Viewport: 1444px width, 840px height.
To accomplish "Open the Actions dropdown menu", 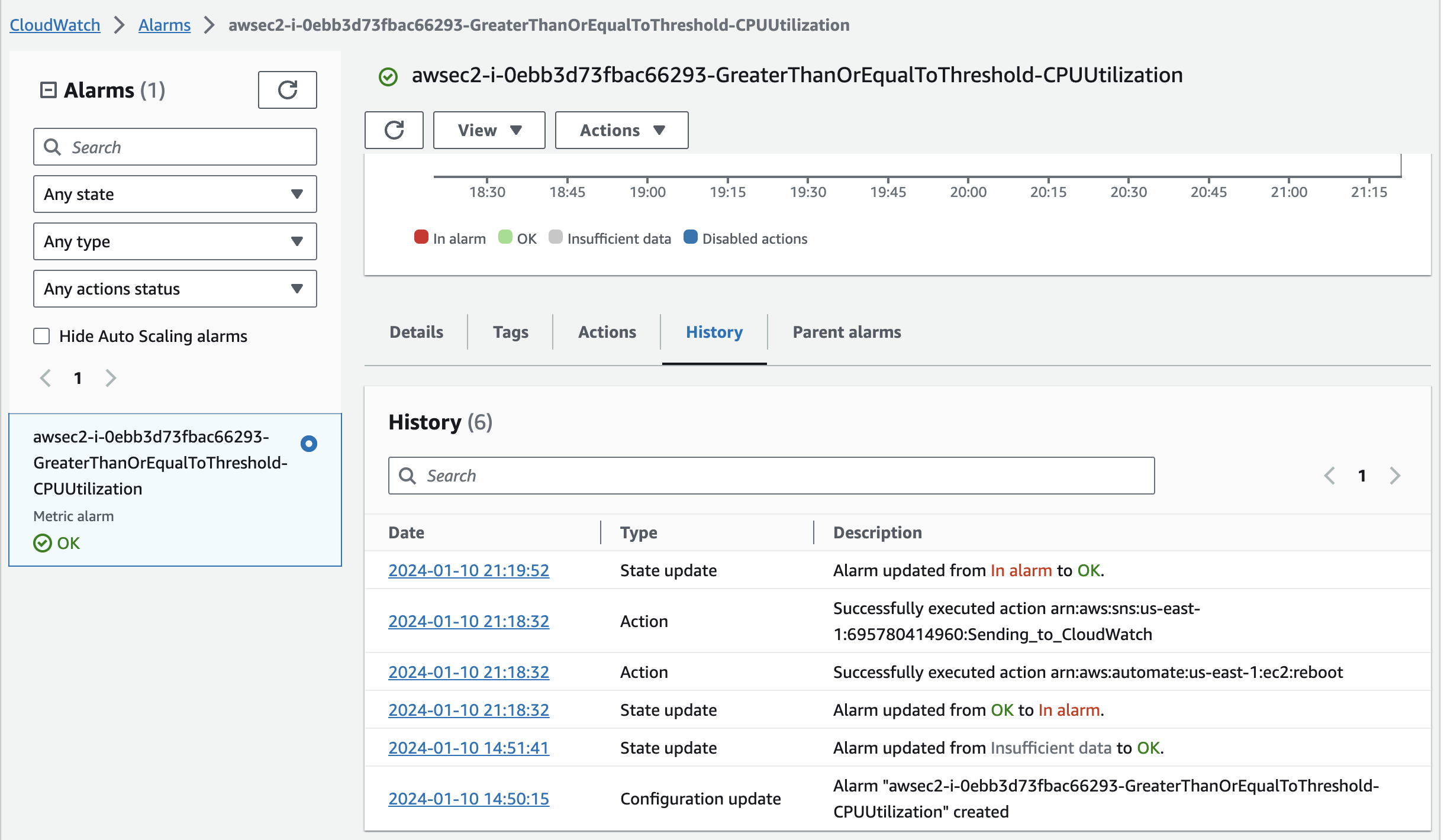I will tap(621, 130).
